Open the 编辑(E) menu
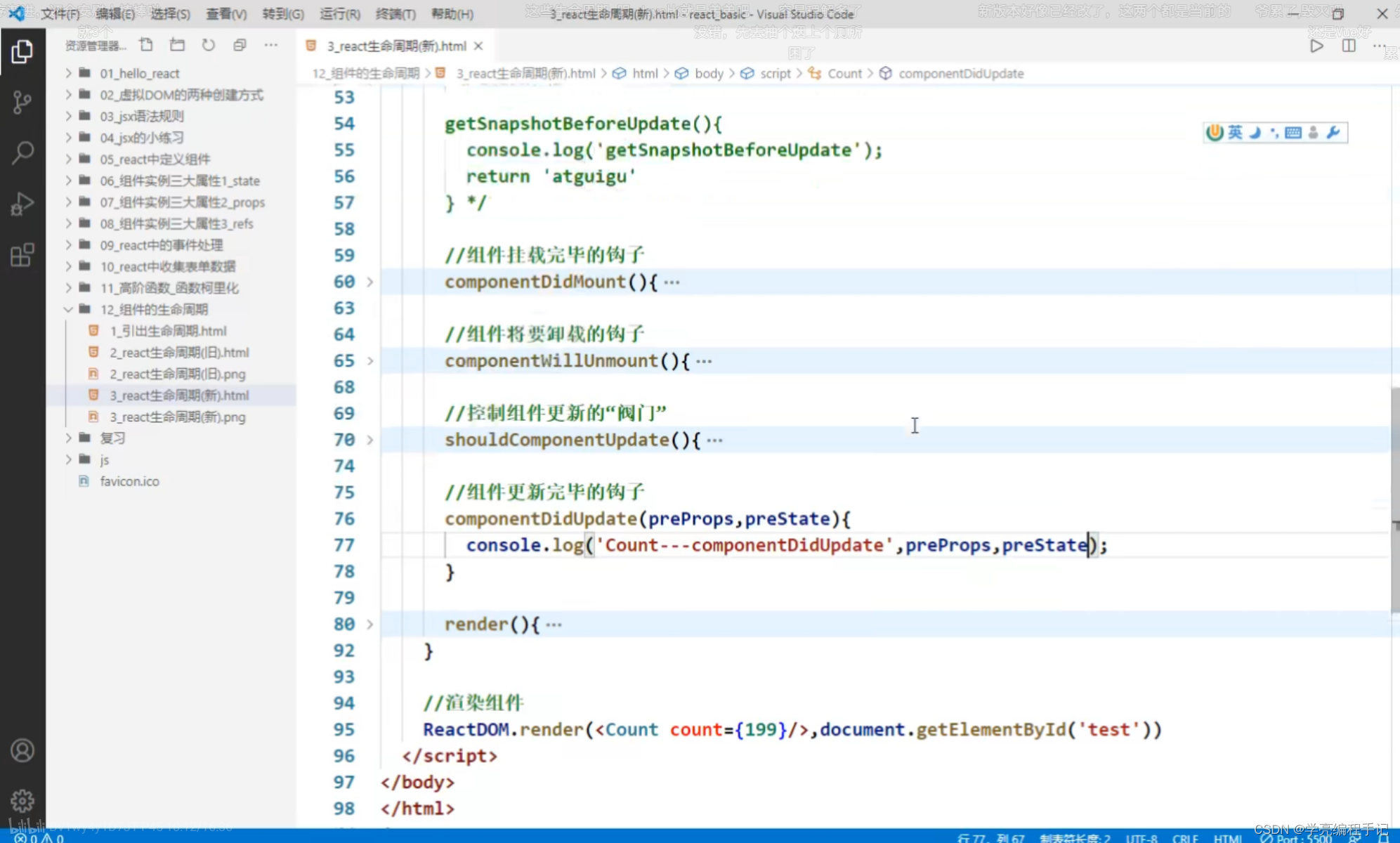1400x843 pixels. coord(115,14)
